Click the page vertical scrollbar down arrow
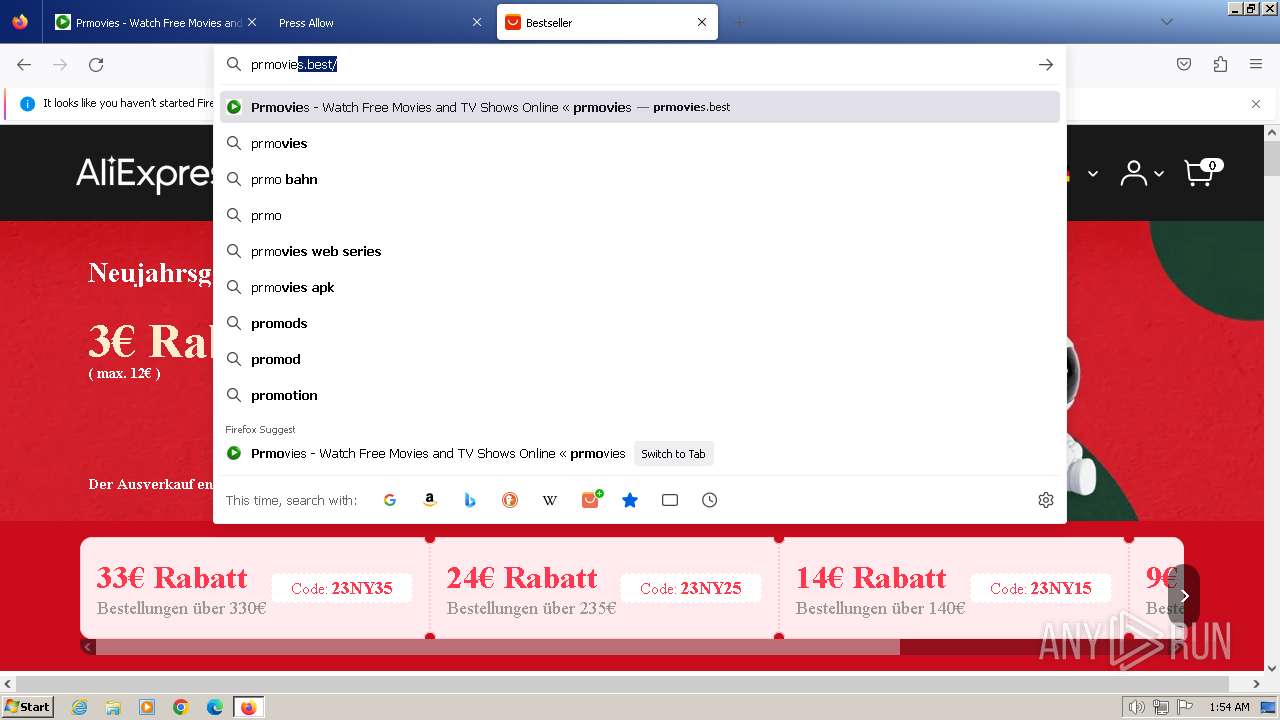The height and width of the screenshot is (720, 1280). tap(1272, 668)
